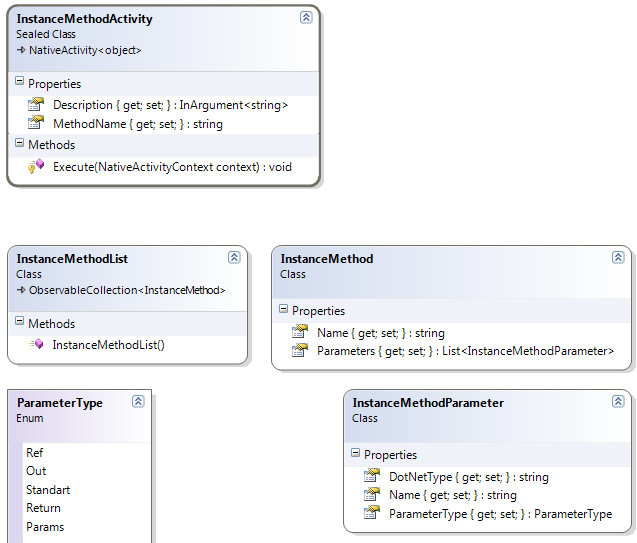637x543 pixels.
Task: Click the Description property icon
Action: pos(36,104)
